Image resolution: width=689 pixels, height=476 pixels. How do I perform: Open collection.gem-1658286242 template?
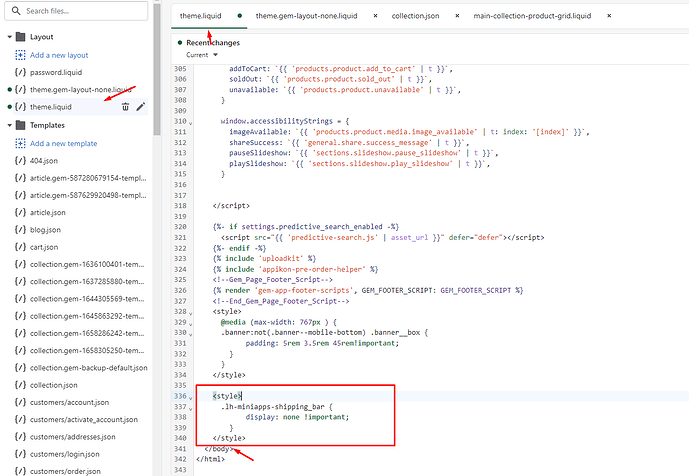(87, 333)
